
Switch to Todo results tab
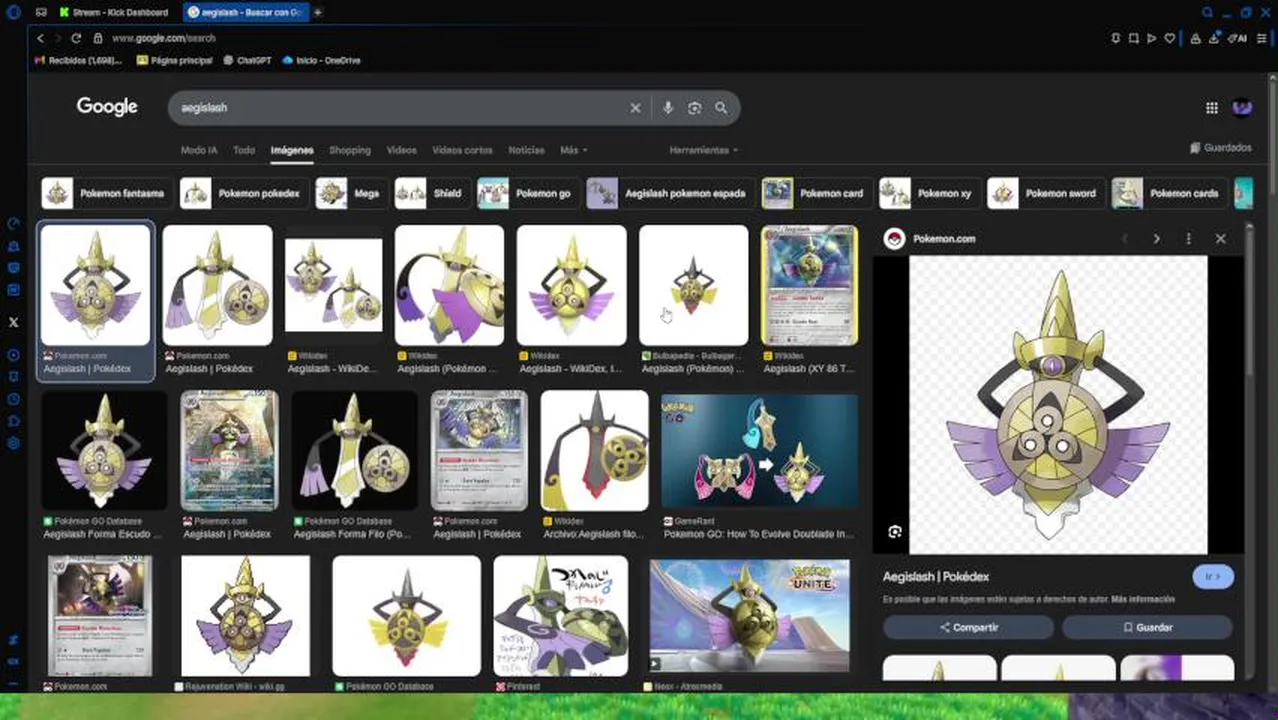click(x=244, y=150)
